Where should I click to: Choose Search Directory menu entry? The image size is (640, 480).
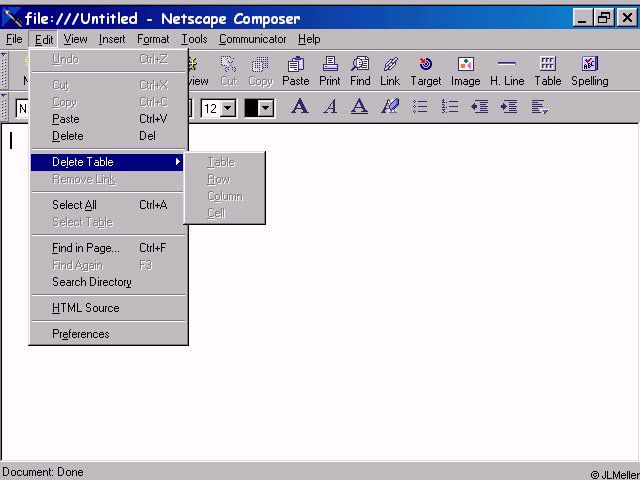pos(108,282)
